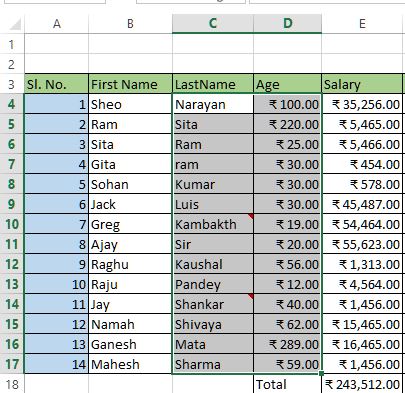
Task: Click the 'Sl. No.' header cell
Action: (x=57, y=84)
